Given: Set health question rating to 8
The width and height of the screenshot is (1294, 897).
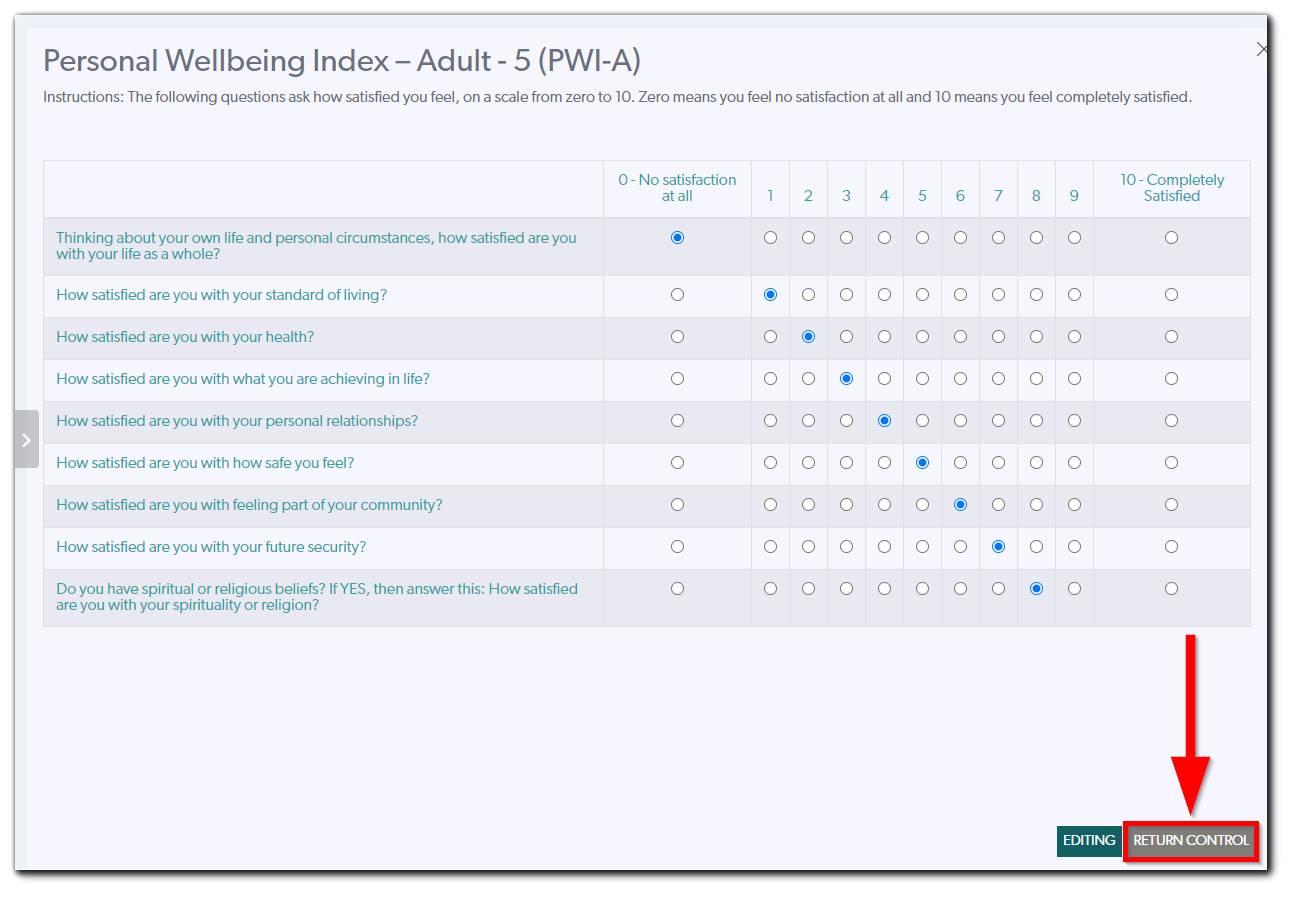Looking at the screenshot, I should point(1036,336).
